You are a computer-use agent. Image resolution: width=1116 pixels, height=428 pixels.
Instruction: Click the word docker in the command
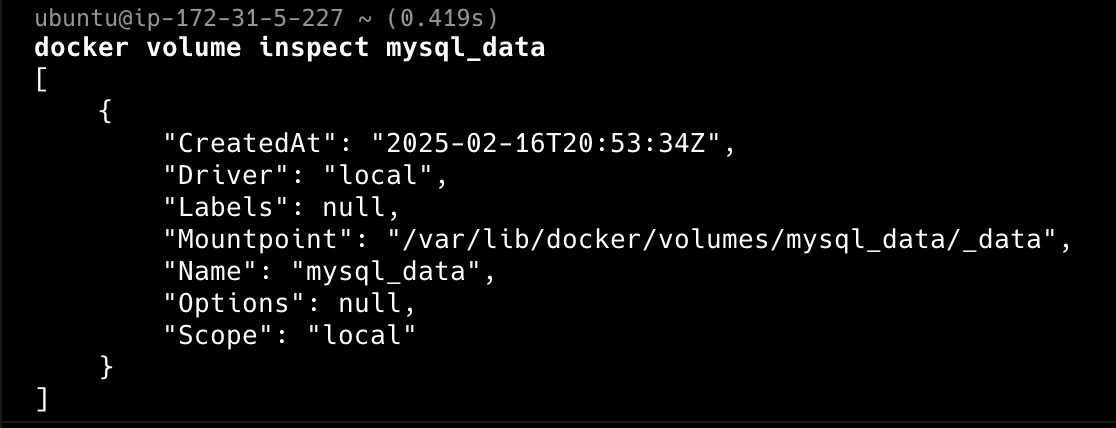tap(81, 48)
